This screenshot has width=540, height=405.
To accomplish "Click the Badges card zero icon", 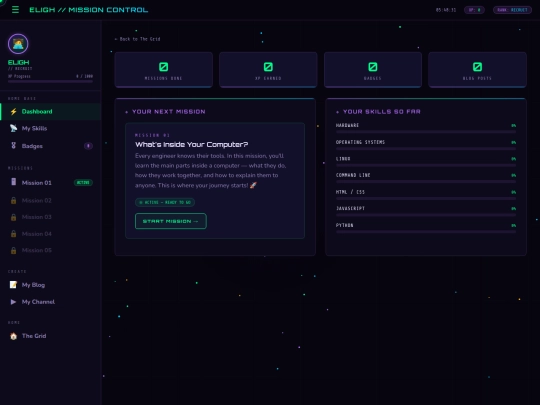I will [373, 67].
